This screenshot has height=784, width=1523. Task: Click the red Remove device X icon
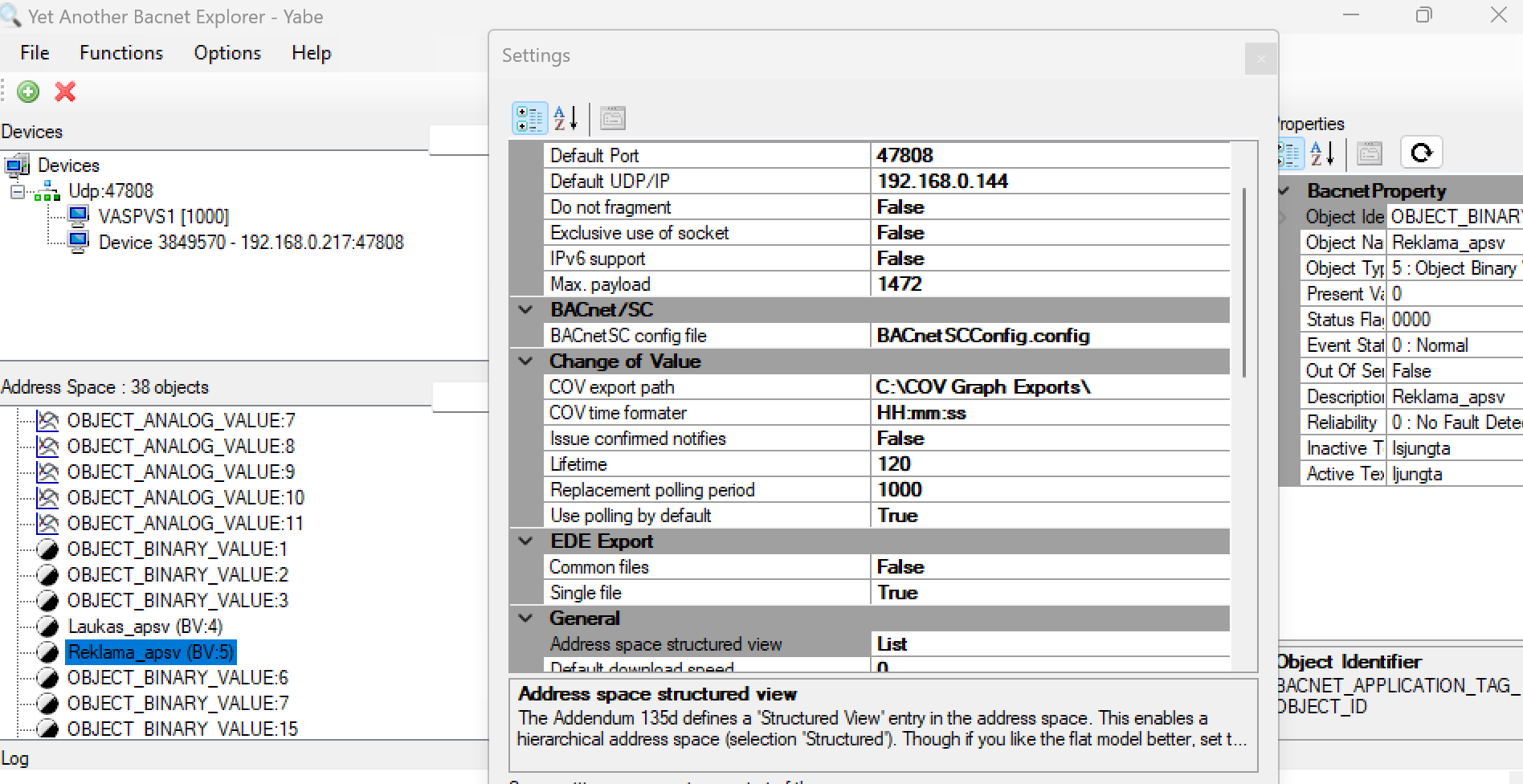tap(65, 92)
